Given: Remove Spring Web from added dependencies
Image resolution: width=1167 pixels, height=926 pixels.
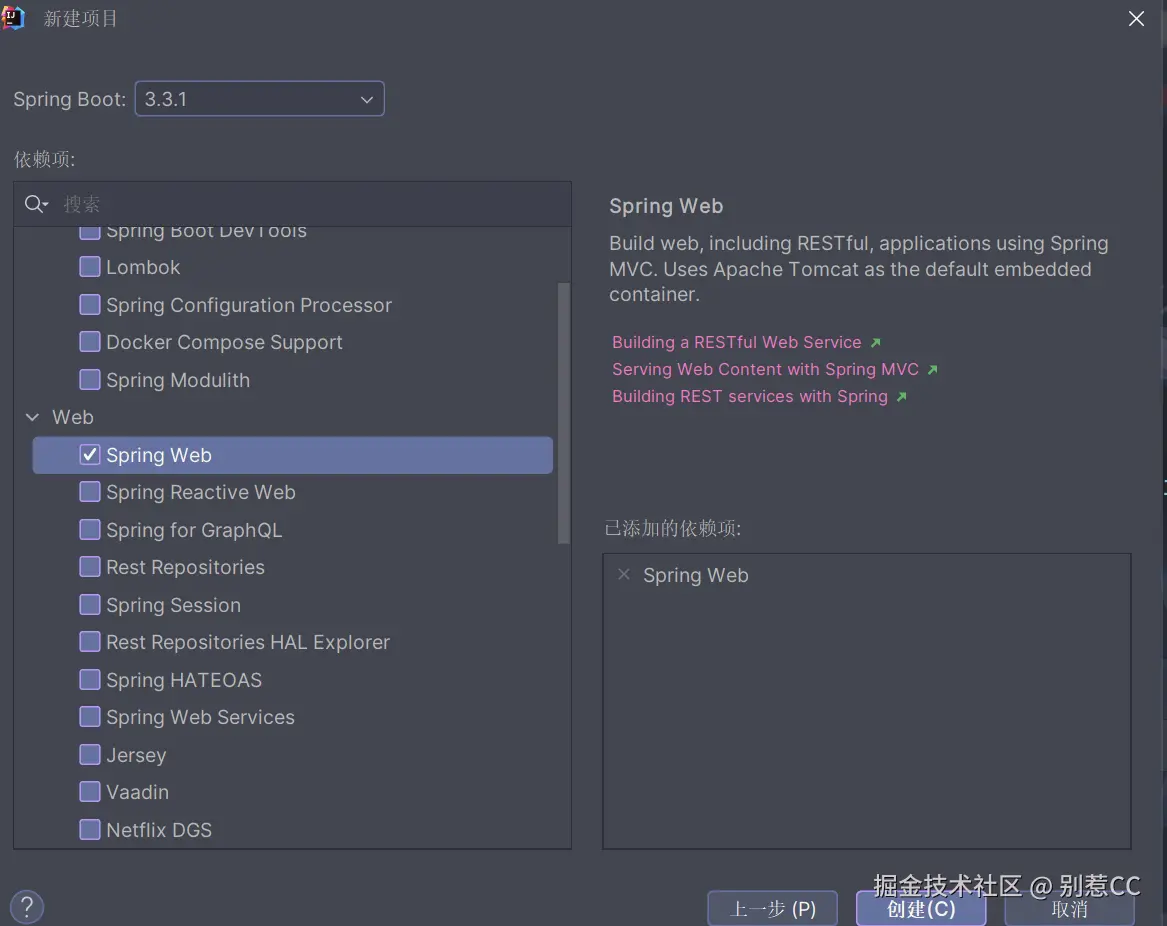Looking at the screenshot, I should pos(624,575).
